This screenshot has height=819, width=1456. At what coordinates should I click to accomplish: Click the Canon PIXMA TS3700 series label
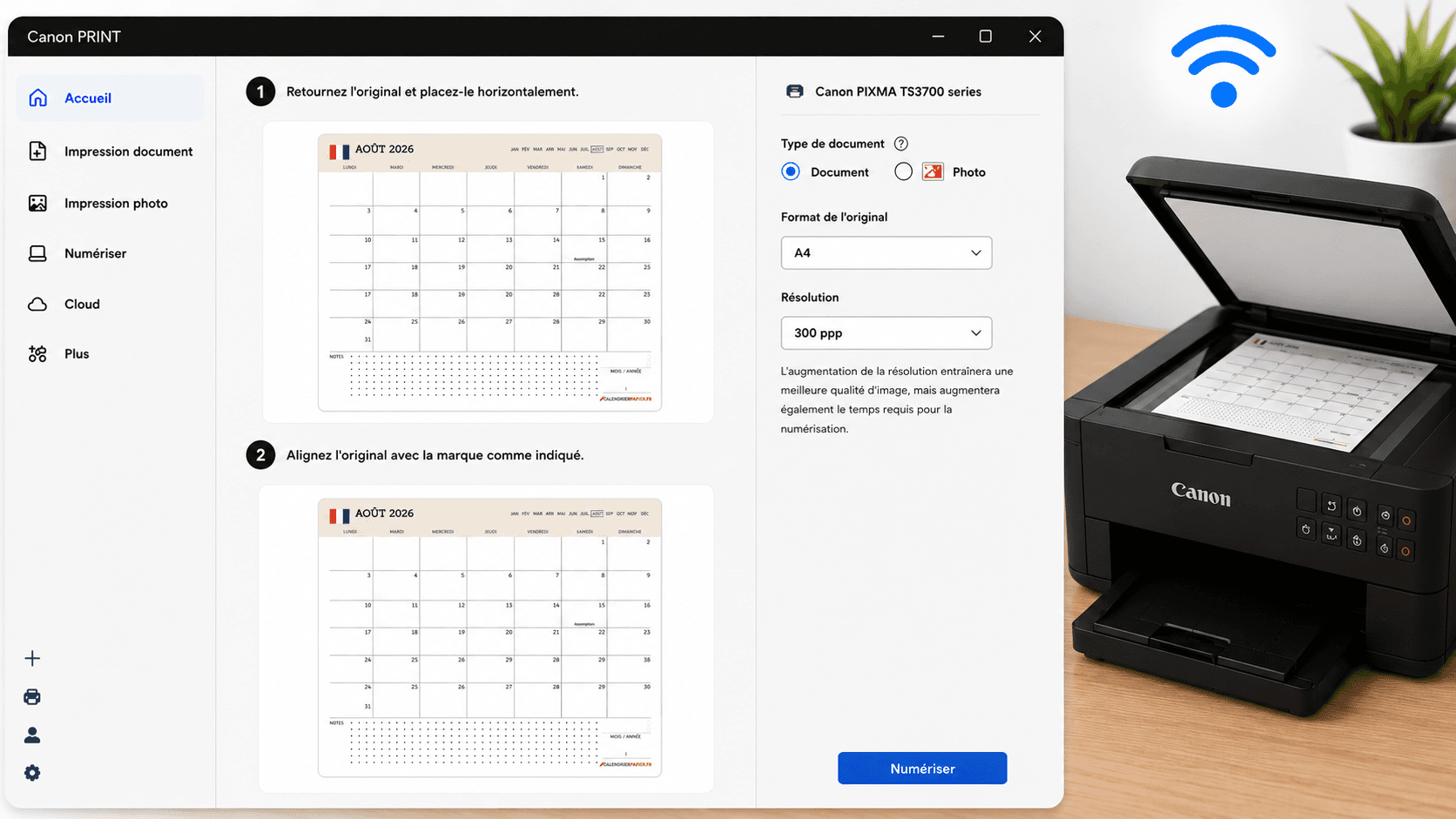pyautogui.click(x=898, y=91)
